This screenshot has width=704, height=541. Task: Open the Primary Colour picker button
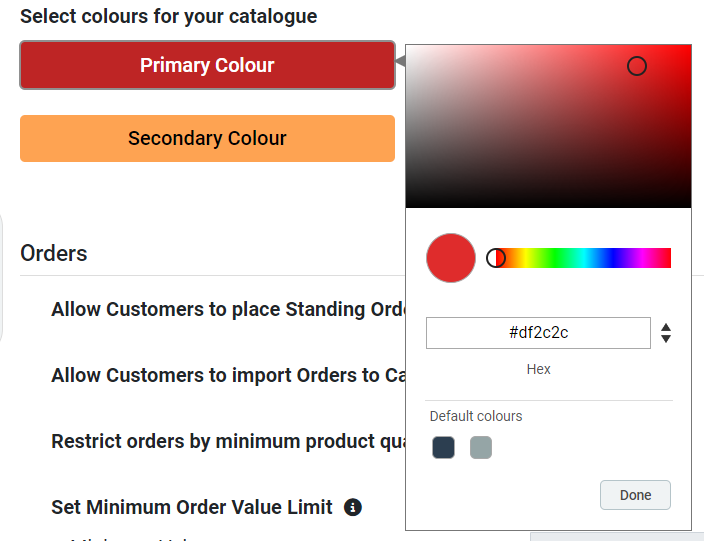tap(207, 65)
